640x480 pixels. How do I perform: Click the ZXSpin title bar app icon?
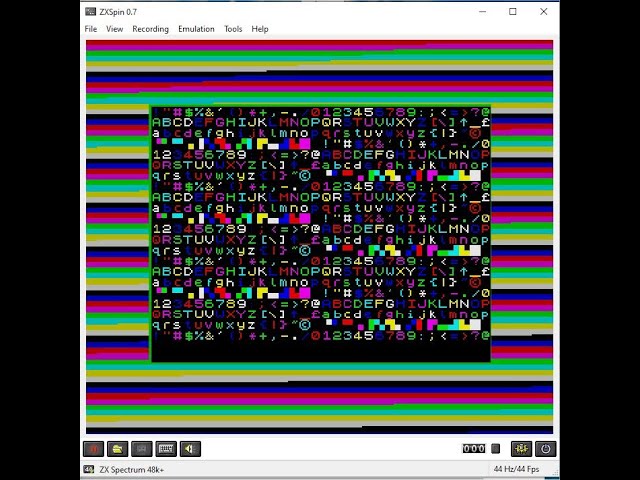pyautogui.click(x=90, y=12)
